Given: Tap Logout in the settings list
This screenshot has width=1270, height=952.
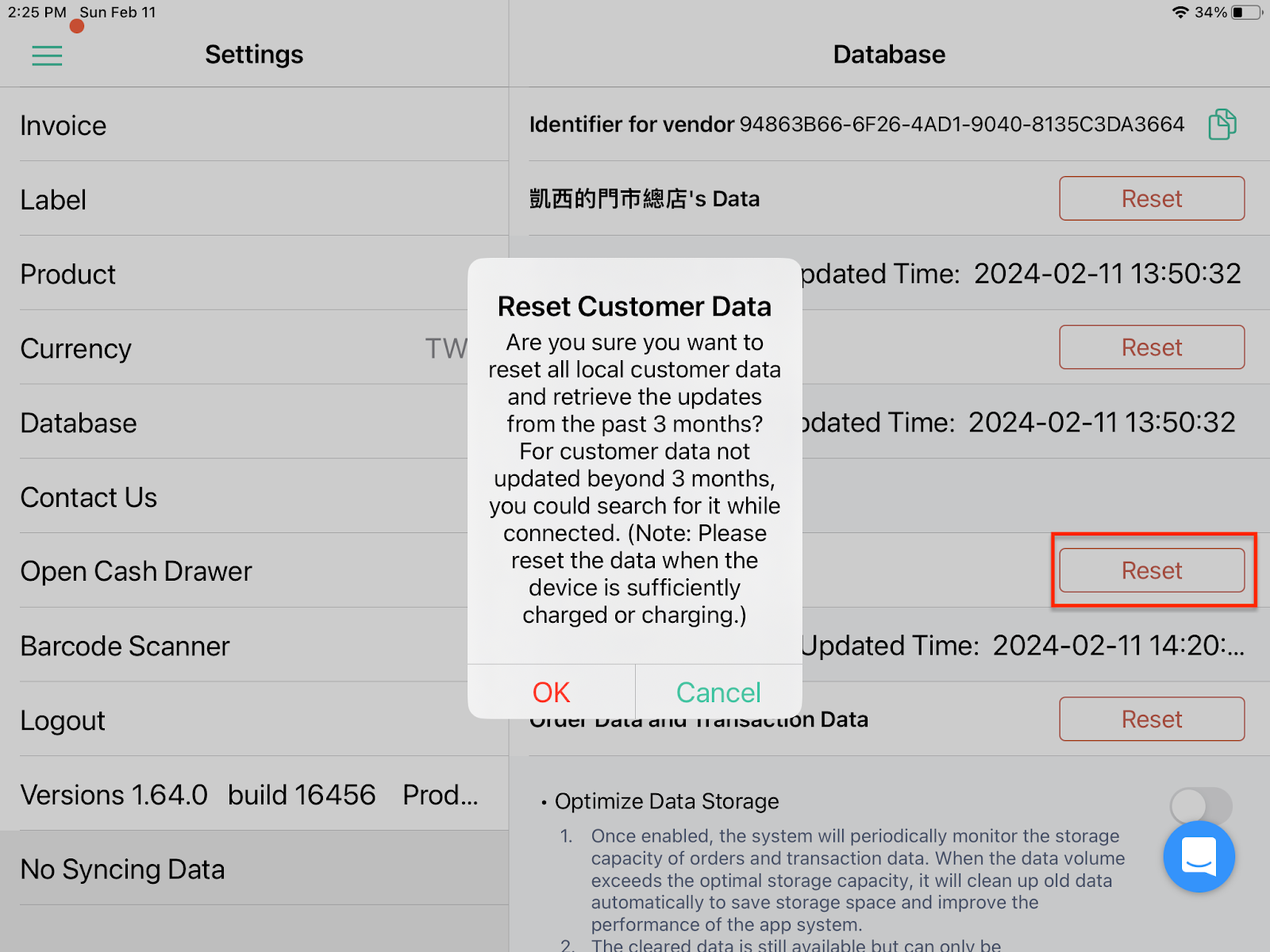Looking at the screenshot, I should [254, 720].
